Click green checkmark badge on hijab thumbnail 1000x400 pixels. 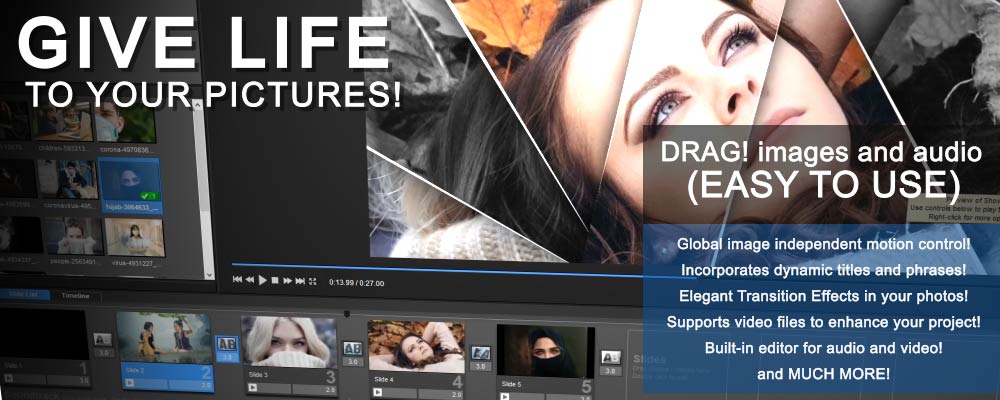click(x=149, y=196)
